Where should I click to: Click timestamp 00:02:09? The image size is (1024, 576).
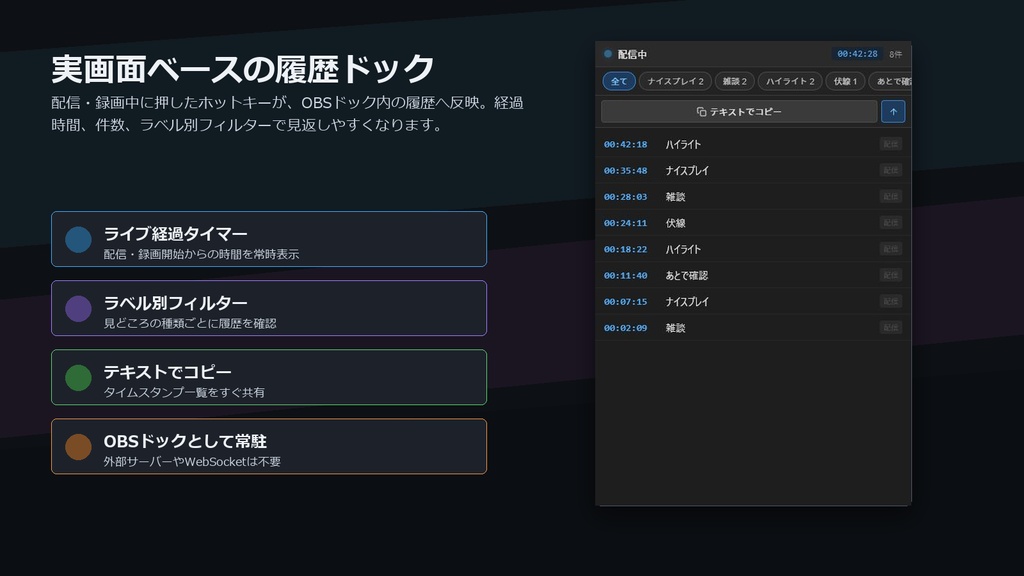[626, 328]
